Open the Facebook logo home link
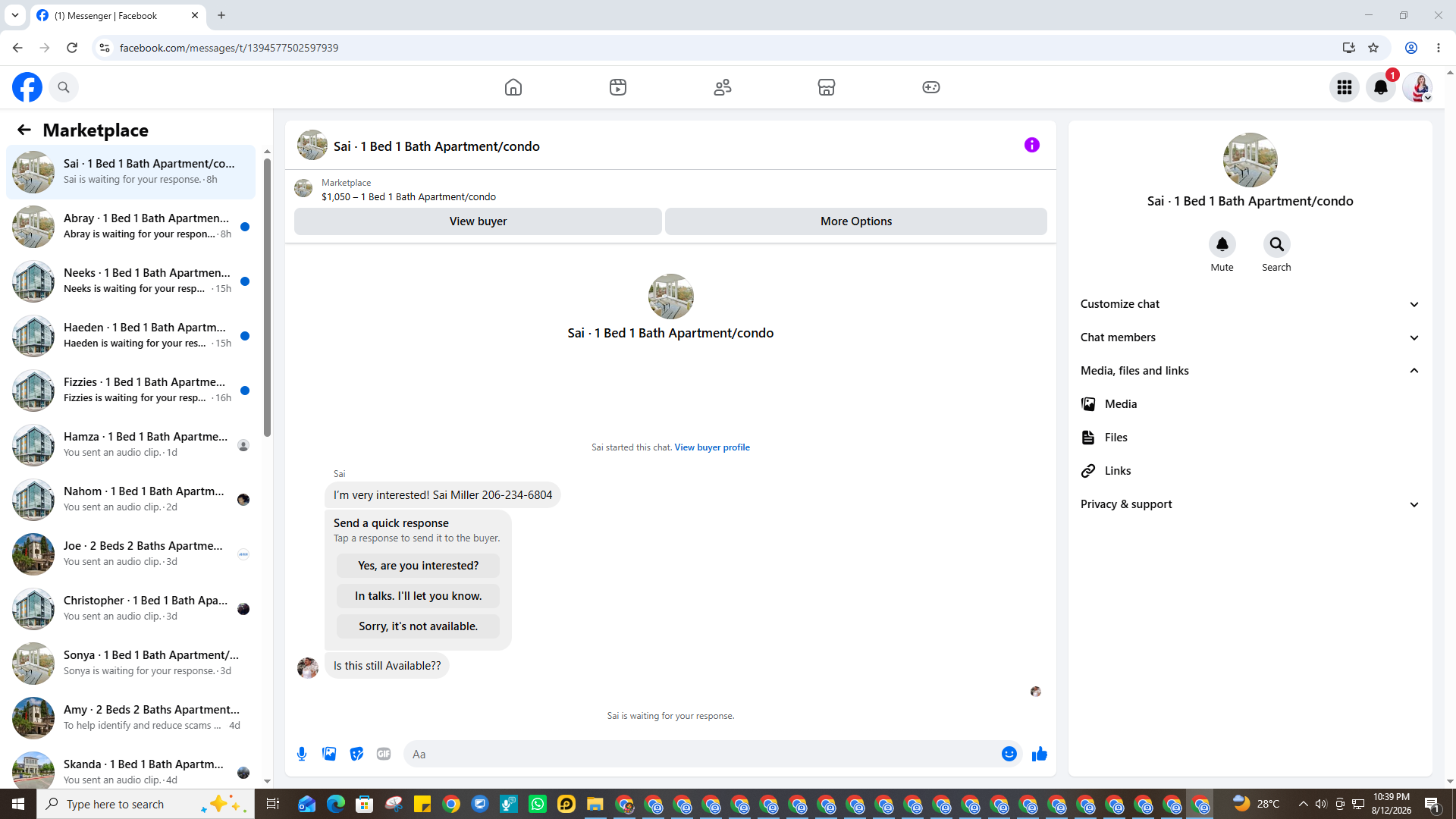Screen dimensions: 1456x819 27,87
